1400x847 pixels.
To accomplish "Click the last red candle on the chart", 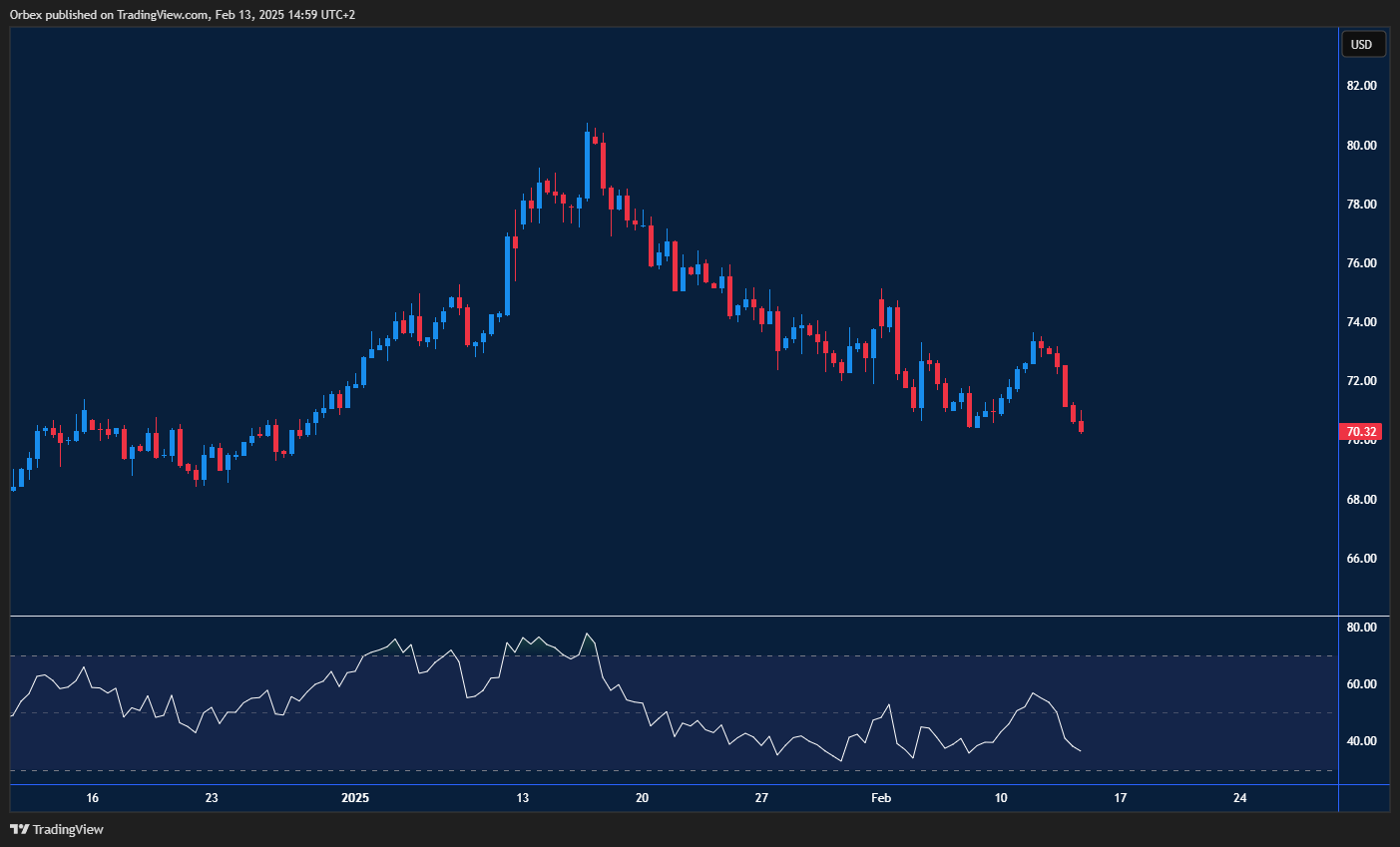I will pos(1081,427).
